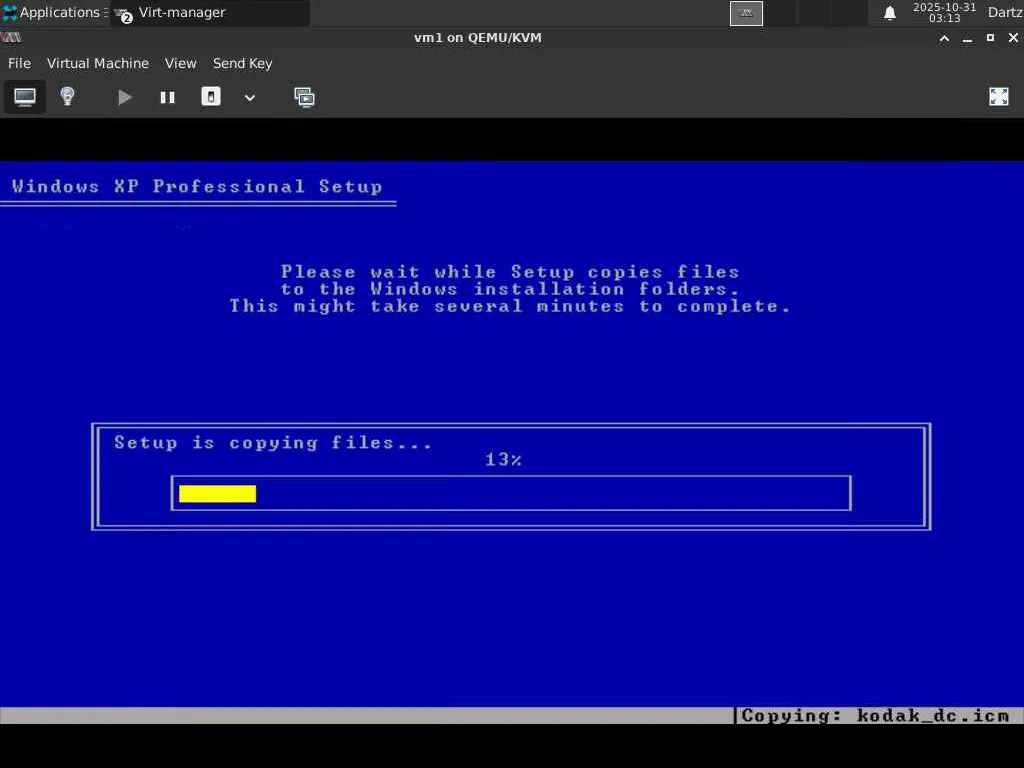This screenshot has height=768, width=1024.
Task: Click the Dartz user label
Action: (x=1004, y=12)
